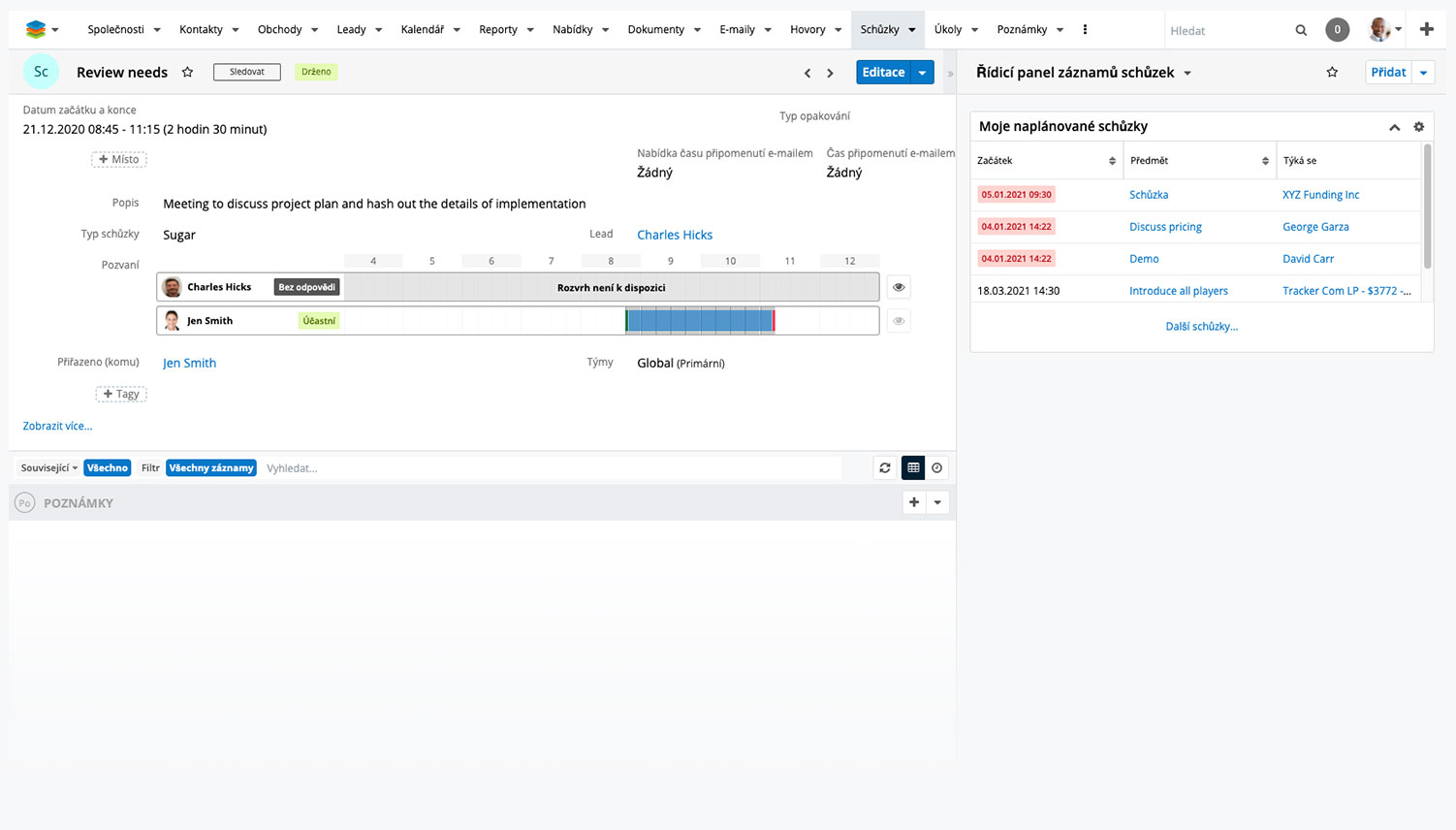Image resolution: width=1456 pixels, height=830 pixels.
Task: Click the dashboard settings gear icon
Action: (1418, 127)
